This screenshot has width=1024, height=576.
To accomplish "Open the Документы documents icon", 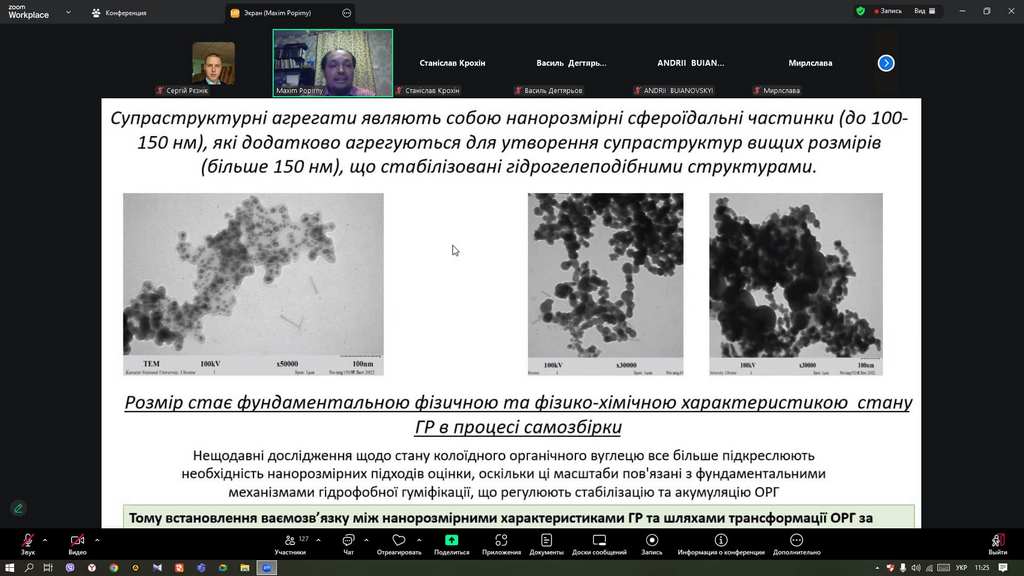I will 546,541.
